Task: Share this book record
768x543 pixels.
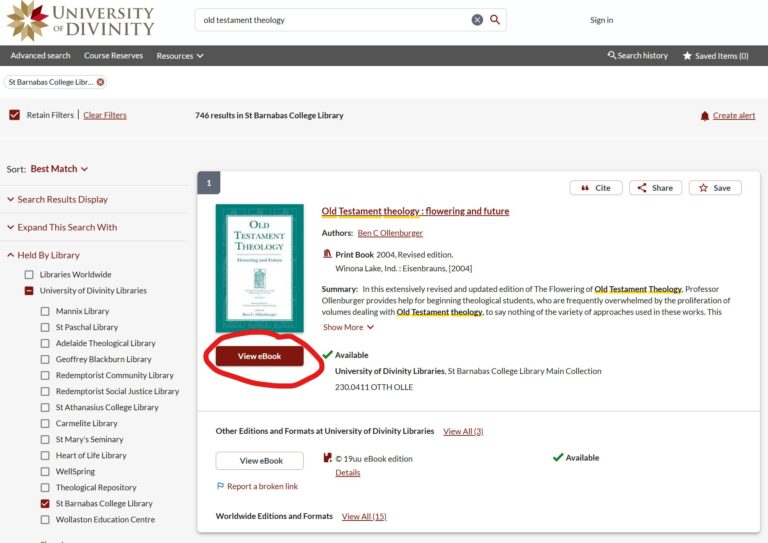Action: (x=655, y=188)
